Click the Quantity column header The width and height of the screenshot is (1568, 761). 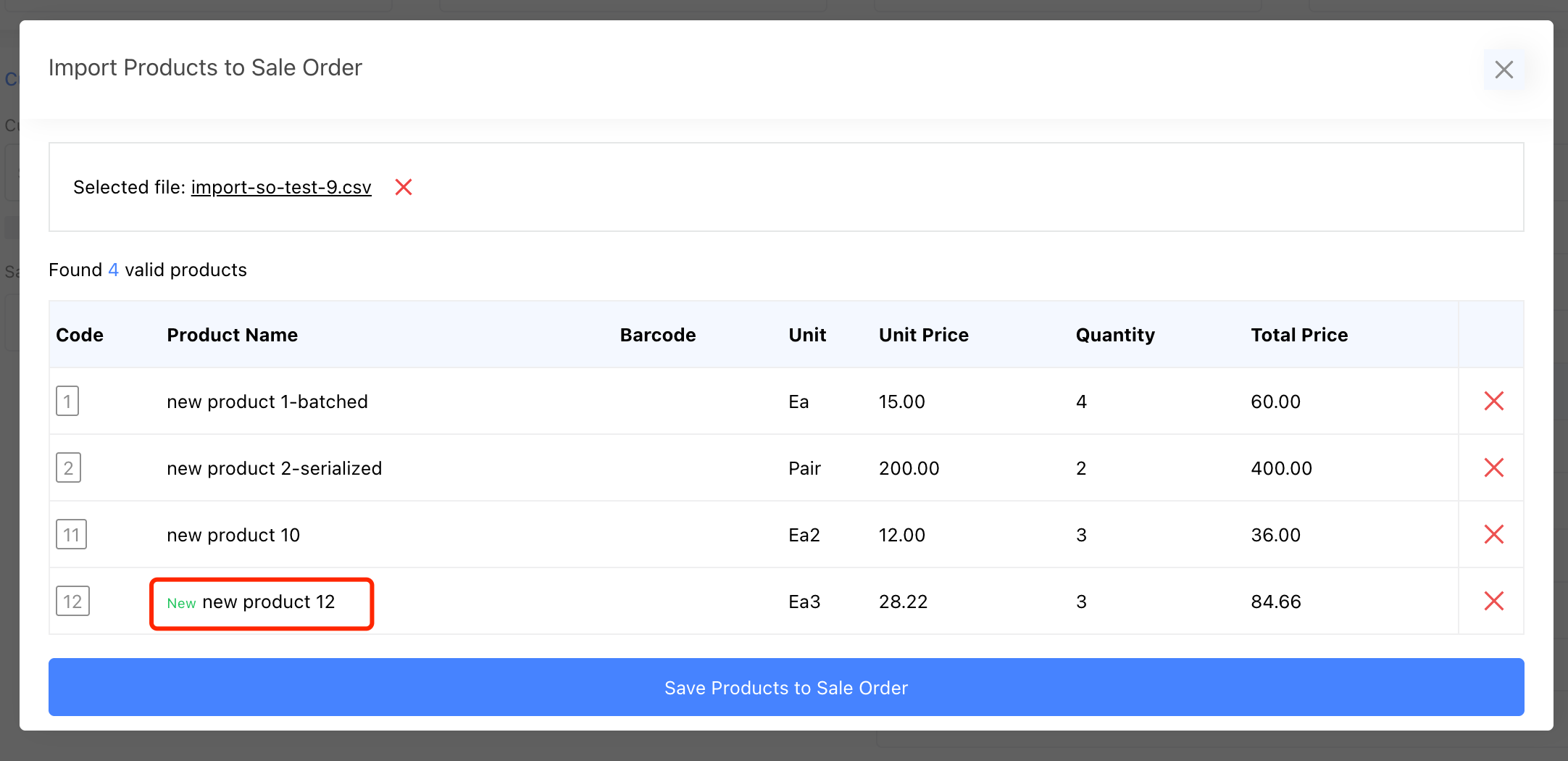(1114, 335)
